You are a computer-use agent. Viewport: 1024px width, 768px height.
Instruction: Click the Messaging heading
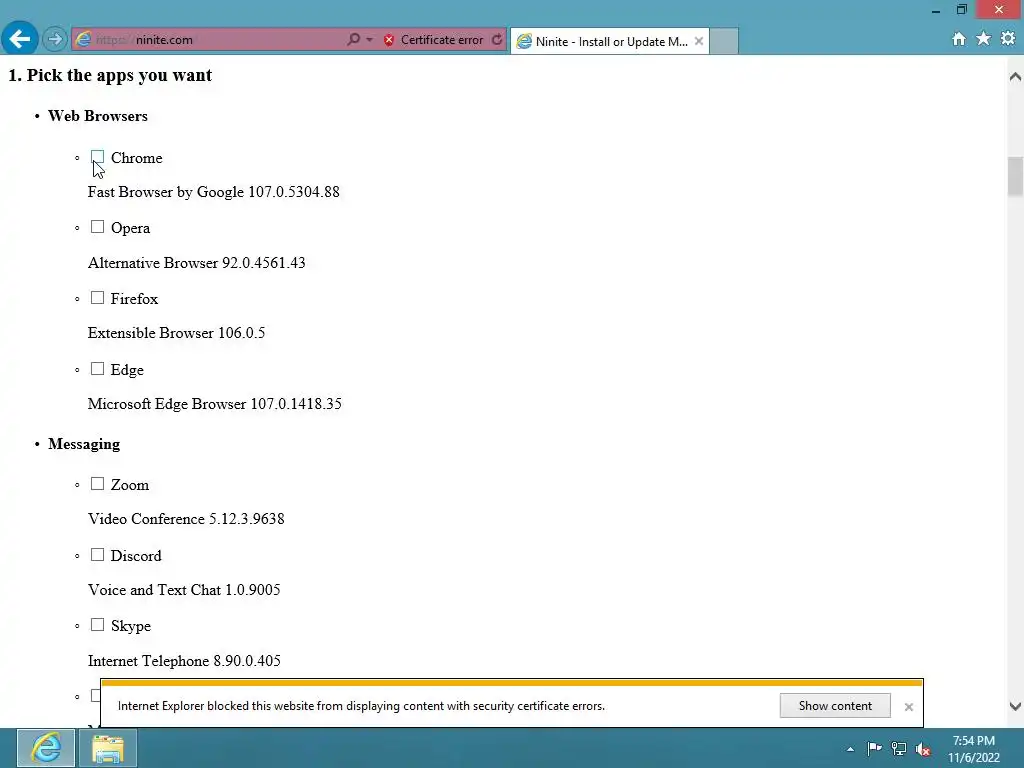(84, 444)
